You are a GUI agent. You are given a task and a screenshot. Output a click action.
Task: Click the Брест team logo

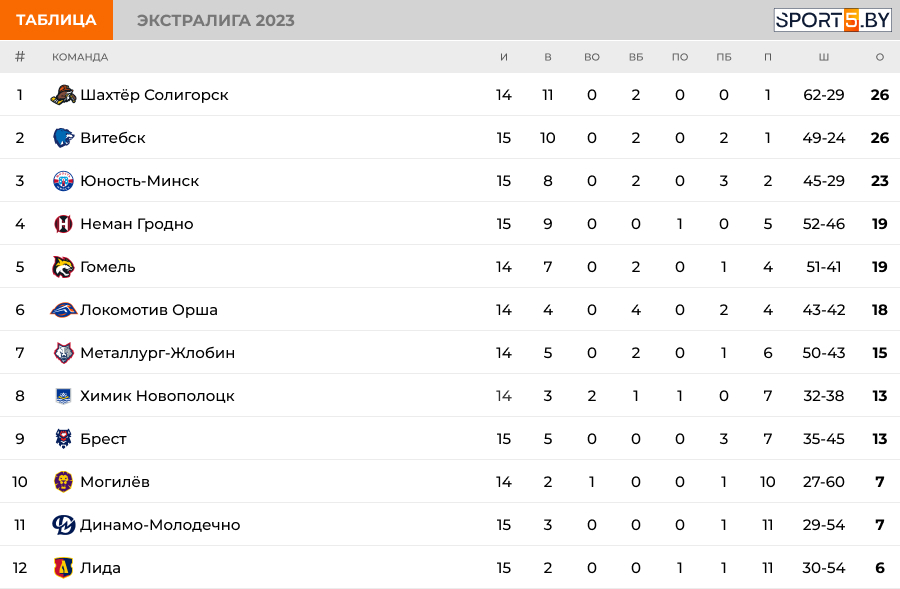tap(63, 439)
